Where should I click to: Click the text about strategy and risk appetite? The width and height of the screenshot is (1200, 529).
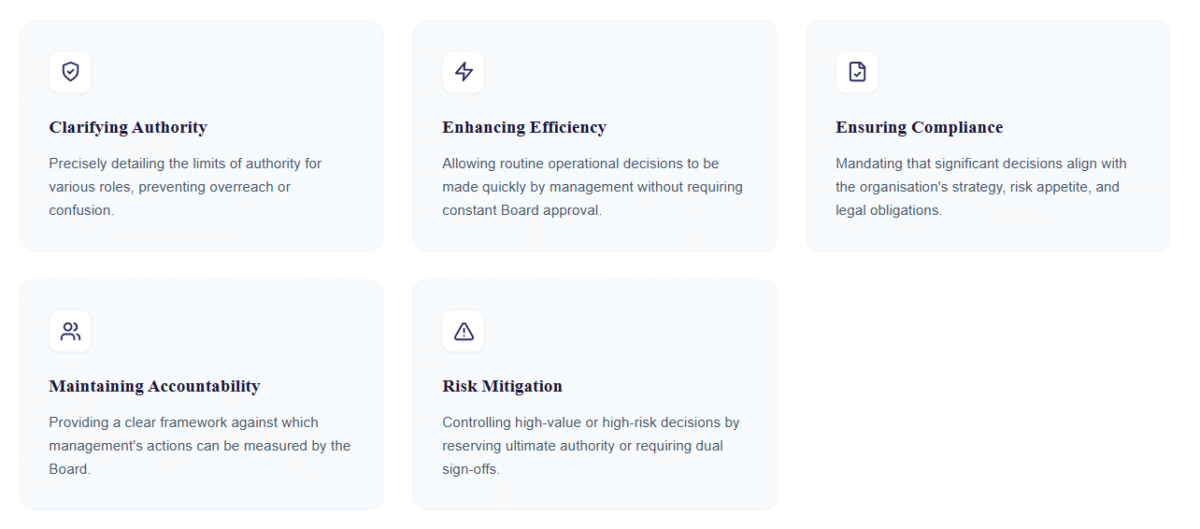tap(981, 187)
